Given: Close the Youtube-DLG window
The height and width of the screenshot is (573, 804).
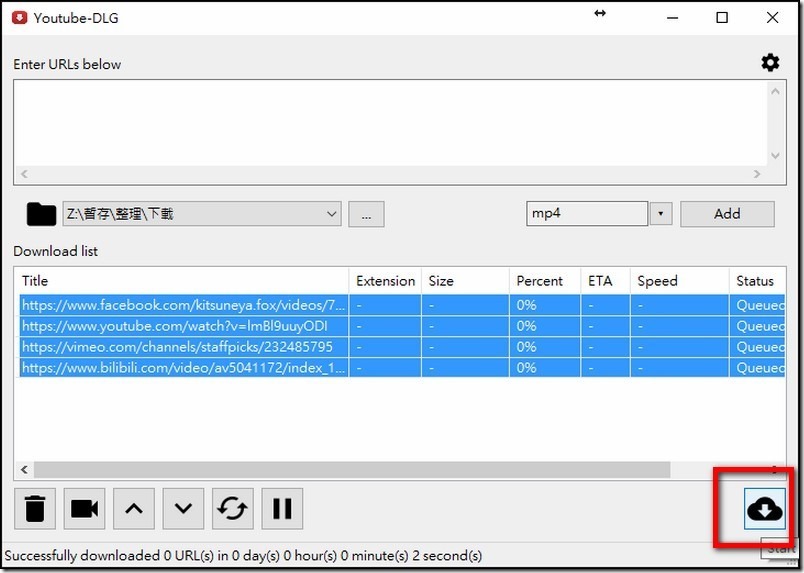Looking at the screenshot, I should pos(772,18).
